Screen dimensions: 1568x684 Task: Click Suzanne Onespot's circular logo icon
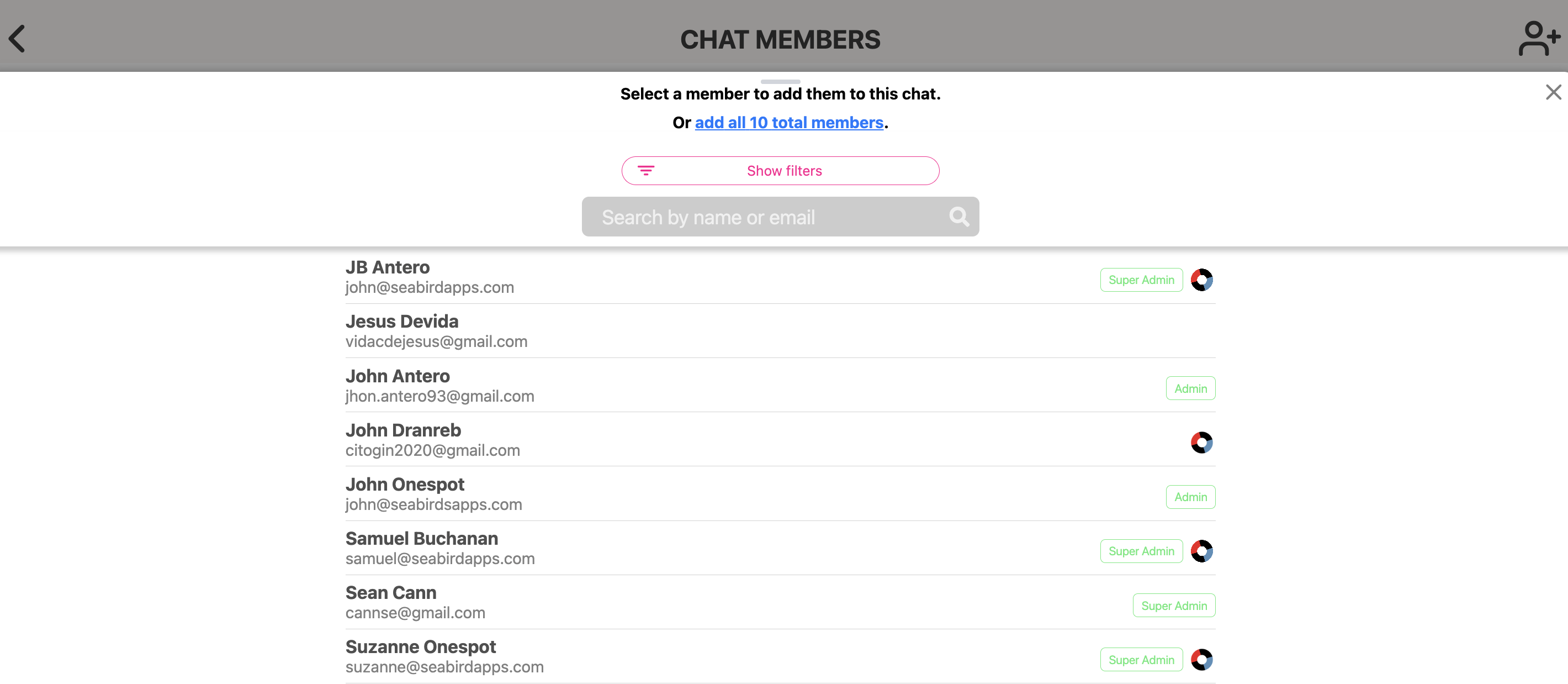tap(1201, 659)
